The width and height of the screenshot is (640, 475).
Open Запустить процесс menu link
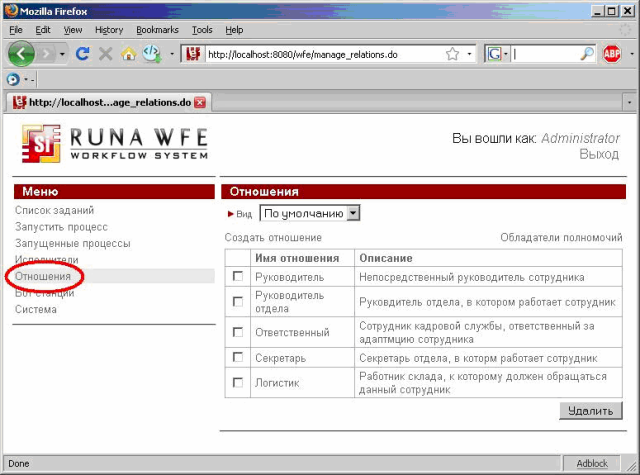point(61,227)
